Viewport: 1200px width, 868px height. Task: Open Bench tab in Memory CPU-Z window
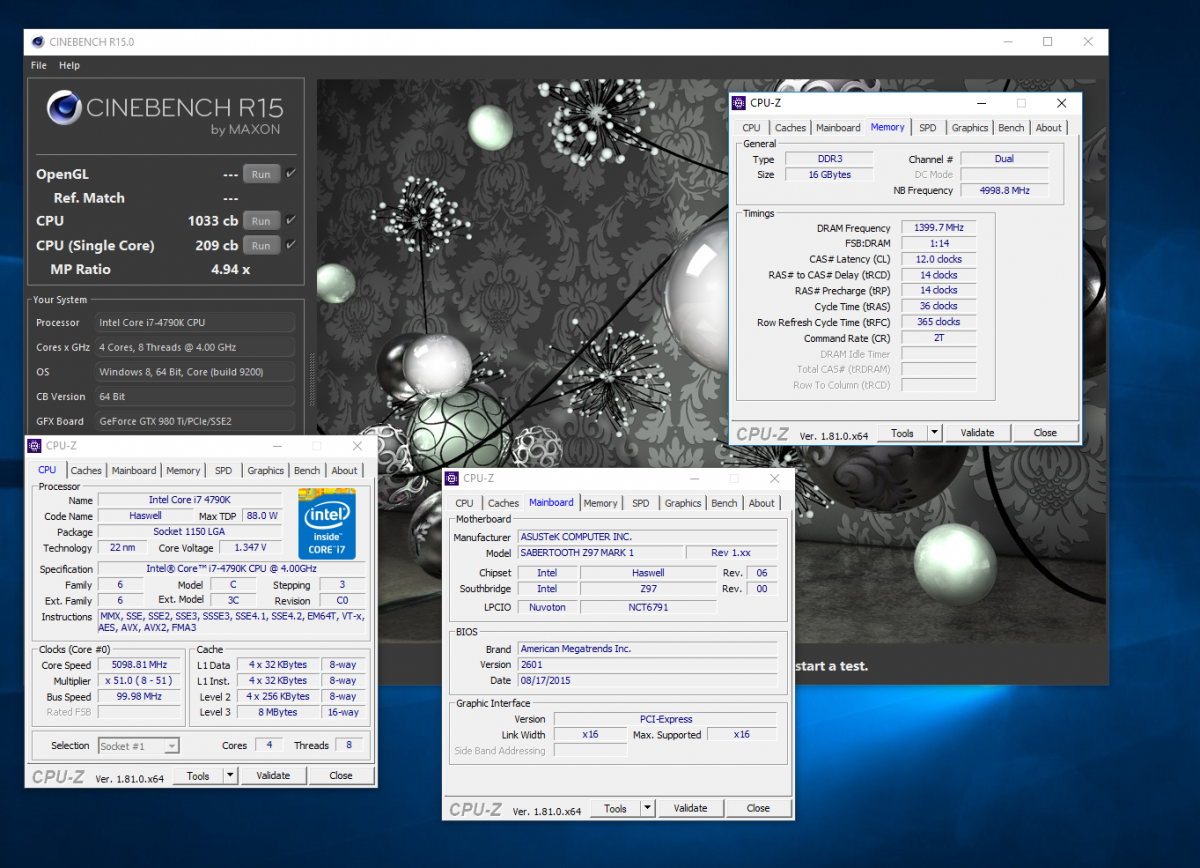(x=1012, y=128)
